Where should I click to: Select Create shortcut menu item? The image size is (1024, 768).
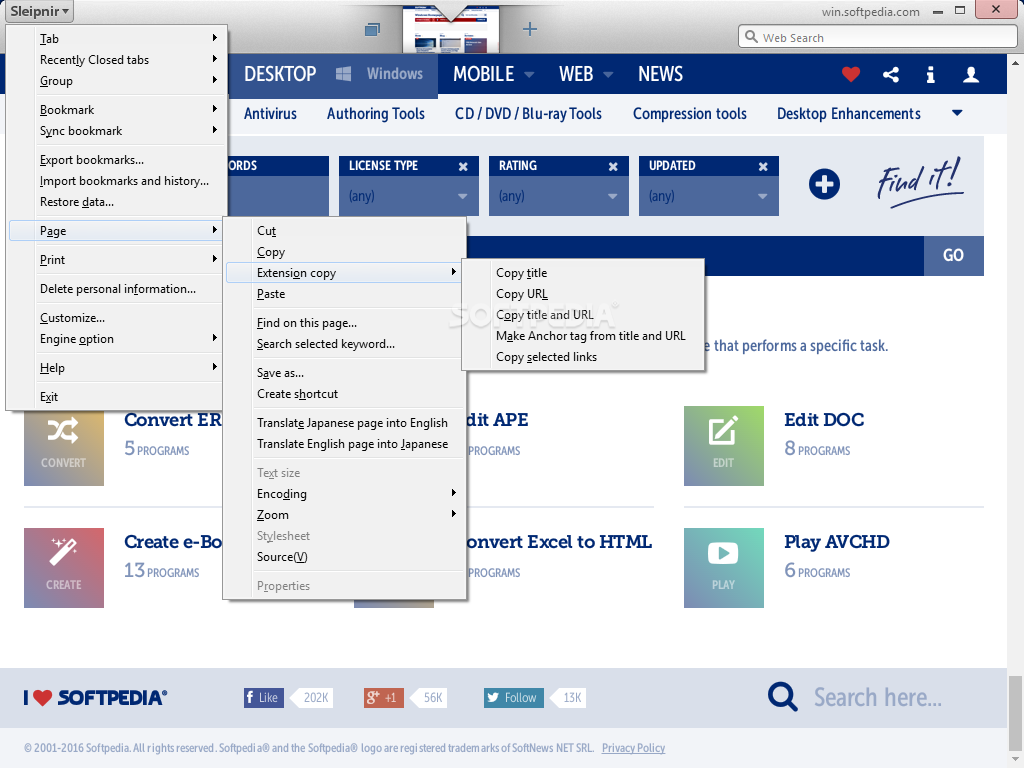[346, 394]
